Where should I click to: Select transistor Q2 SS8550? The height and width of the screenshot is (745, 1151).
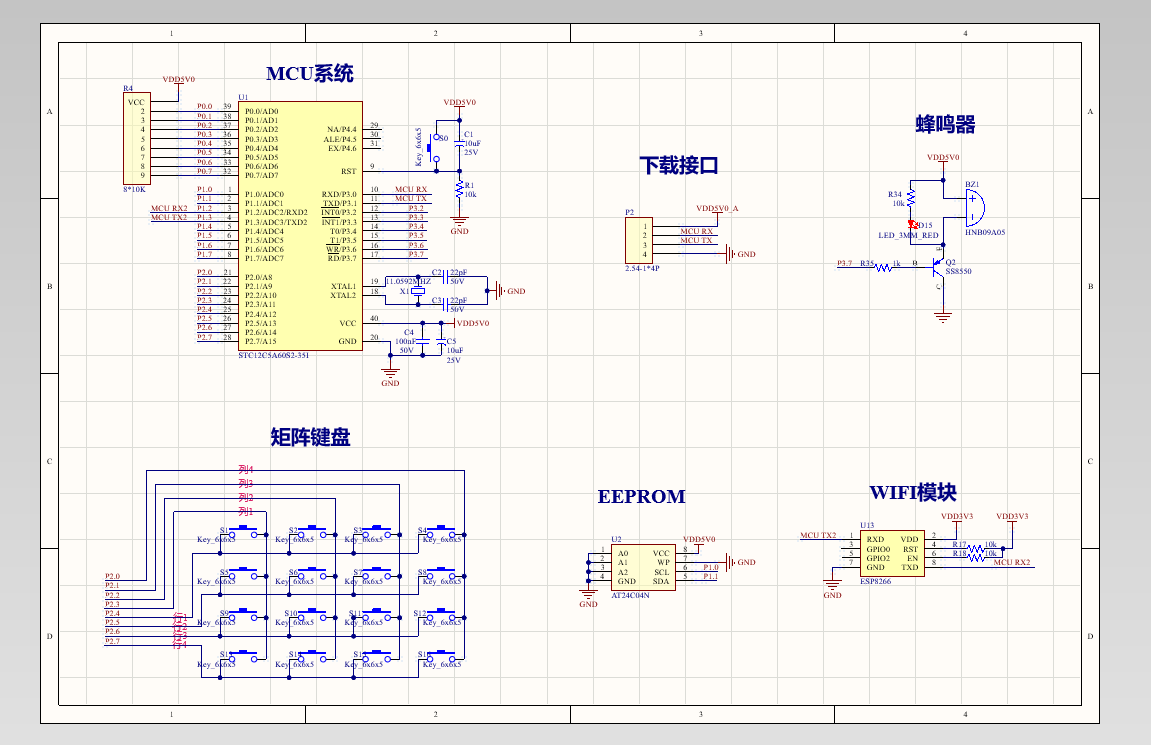click(939, 265)
